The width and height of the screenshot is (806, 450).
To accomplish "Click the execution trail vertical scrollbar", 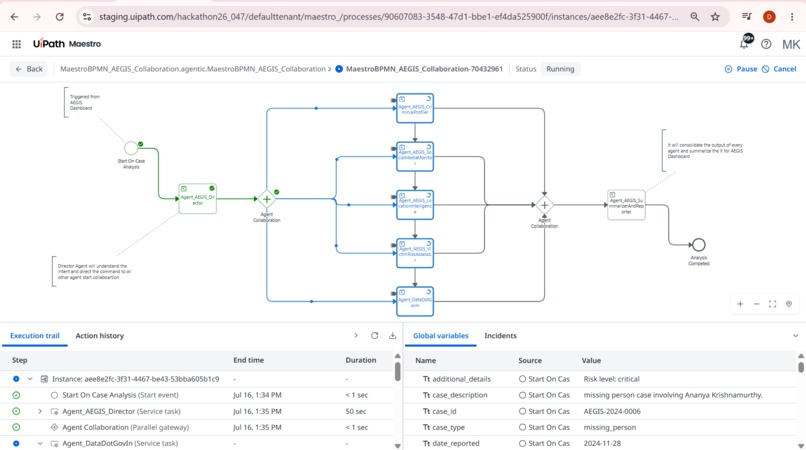I will point(397,371).
